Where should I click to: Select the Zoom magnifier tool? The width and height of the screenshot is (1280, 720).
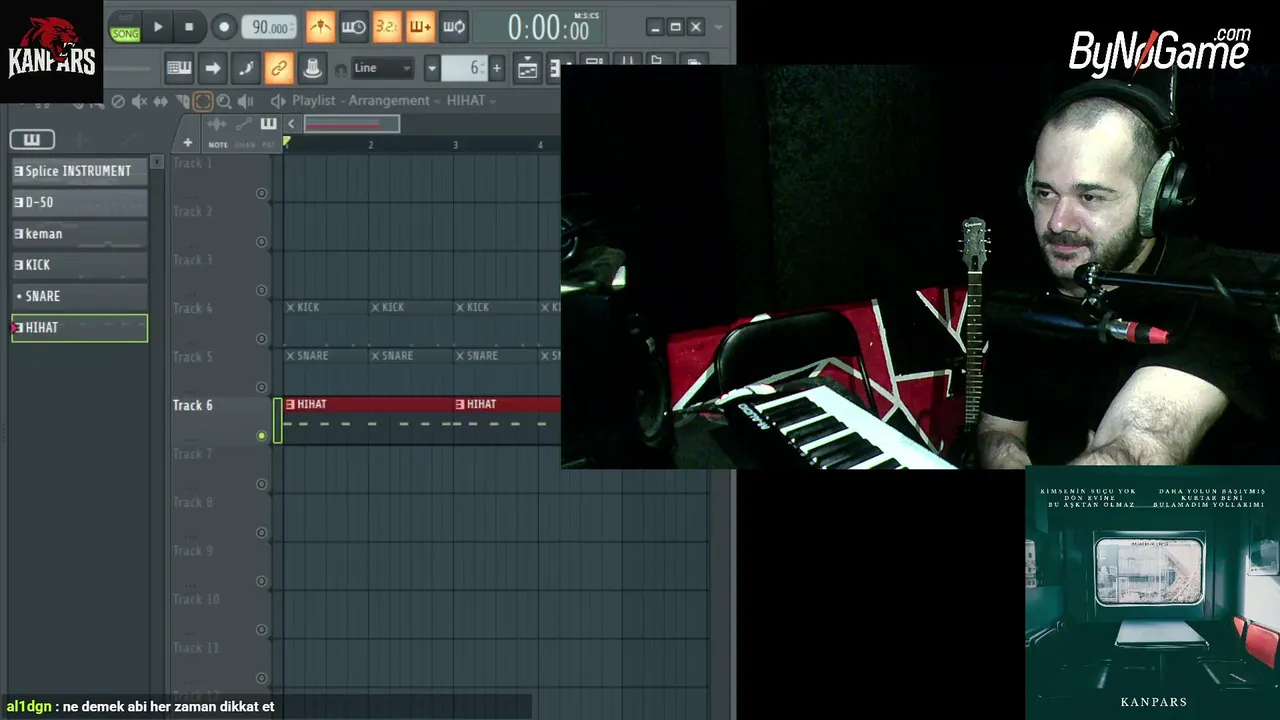(x=224, y=101)
